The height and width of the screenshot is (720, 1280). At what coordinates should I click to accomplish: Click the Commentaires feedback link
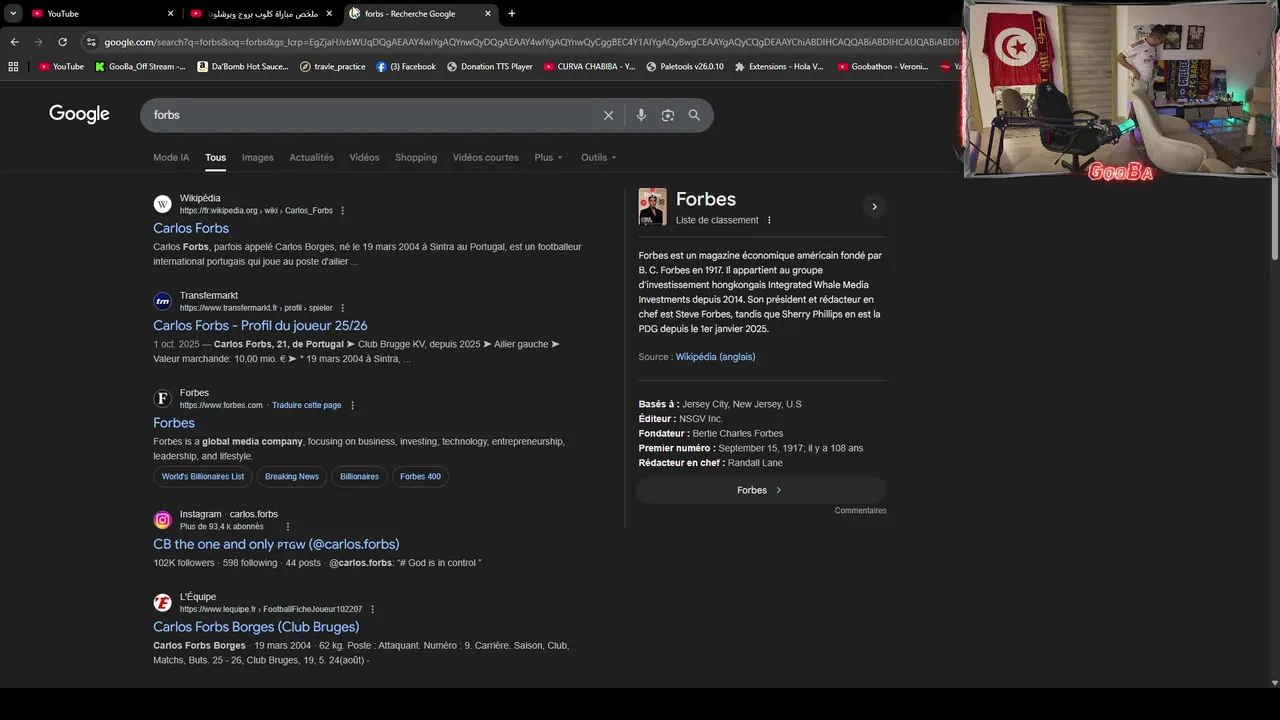pos(860,510)
